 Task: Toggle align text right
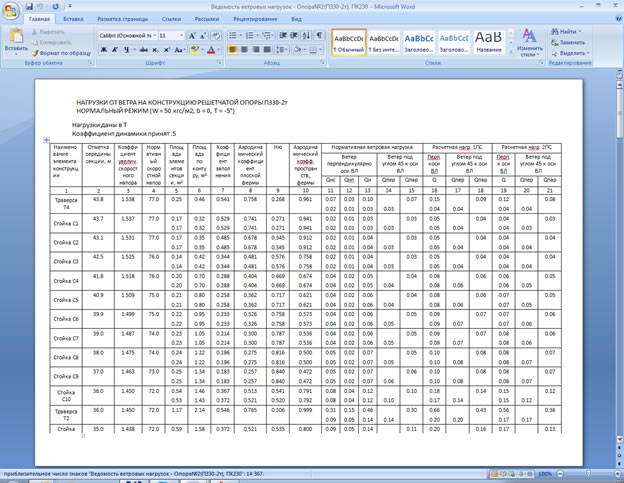tap(256, 50)
